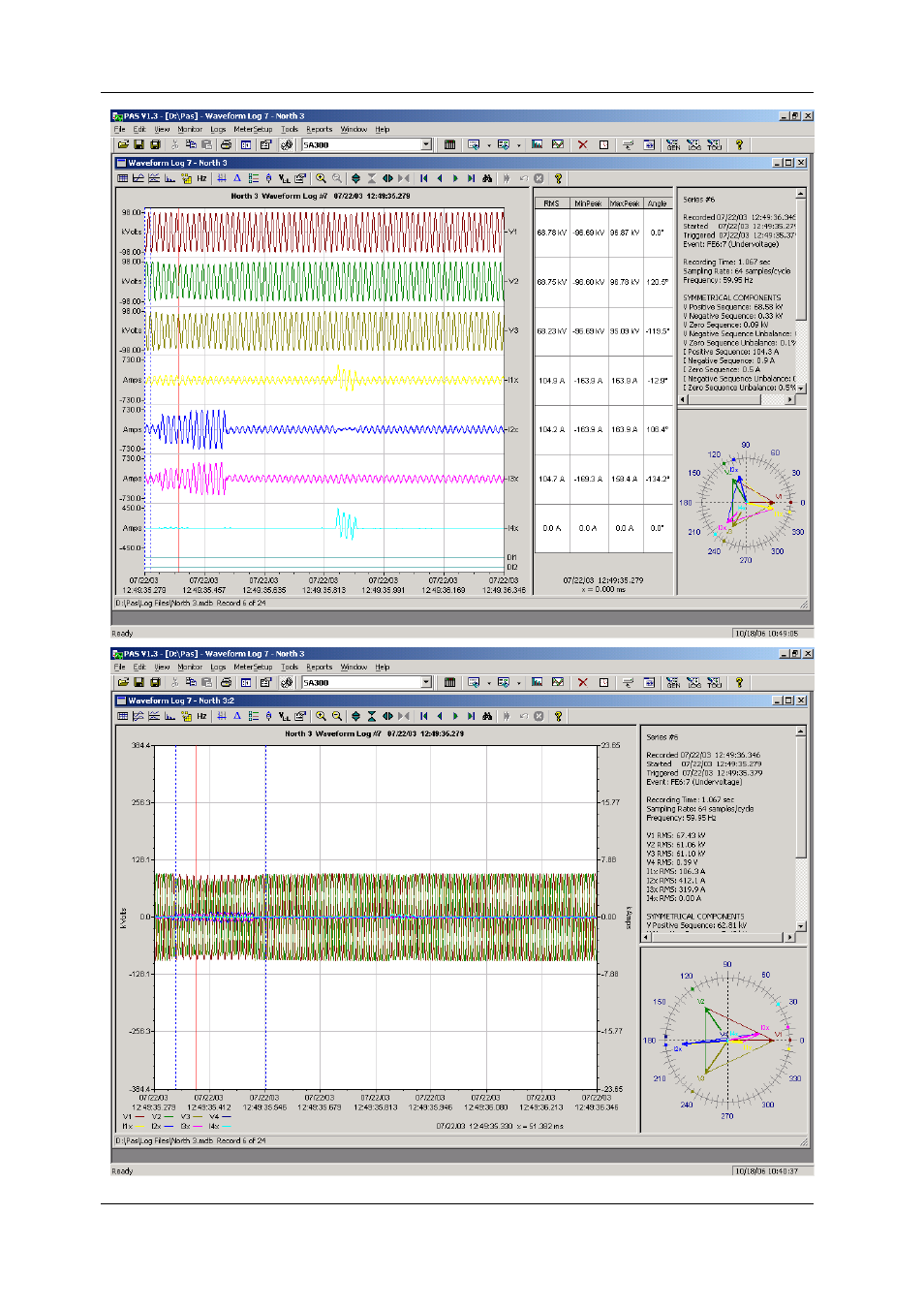Open 5A300 site dropdown in North 3:2 window
The width and height of the screenshot is (924, 1308).
(x=426, y=683)
